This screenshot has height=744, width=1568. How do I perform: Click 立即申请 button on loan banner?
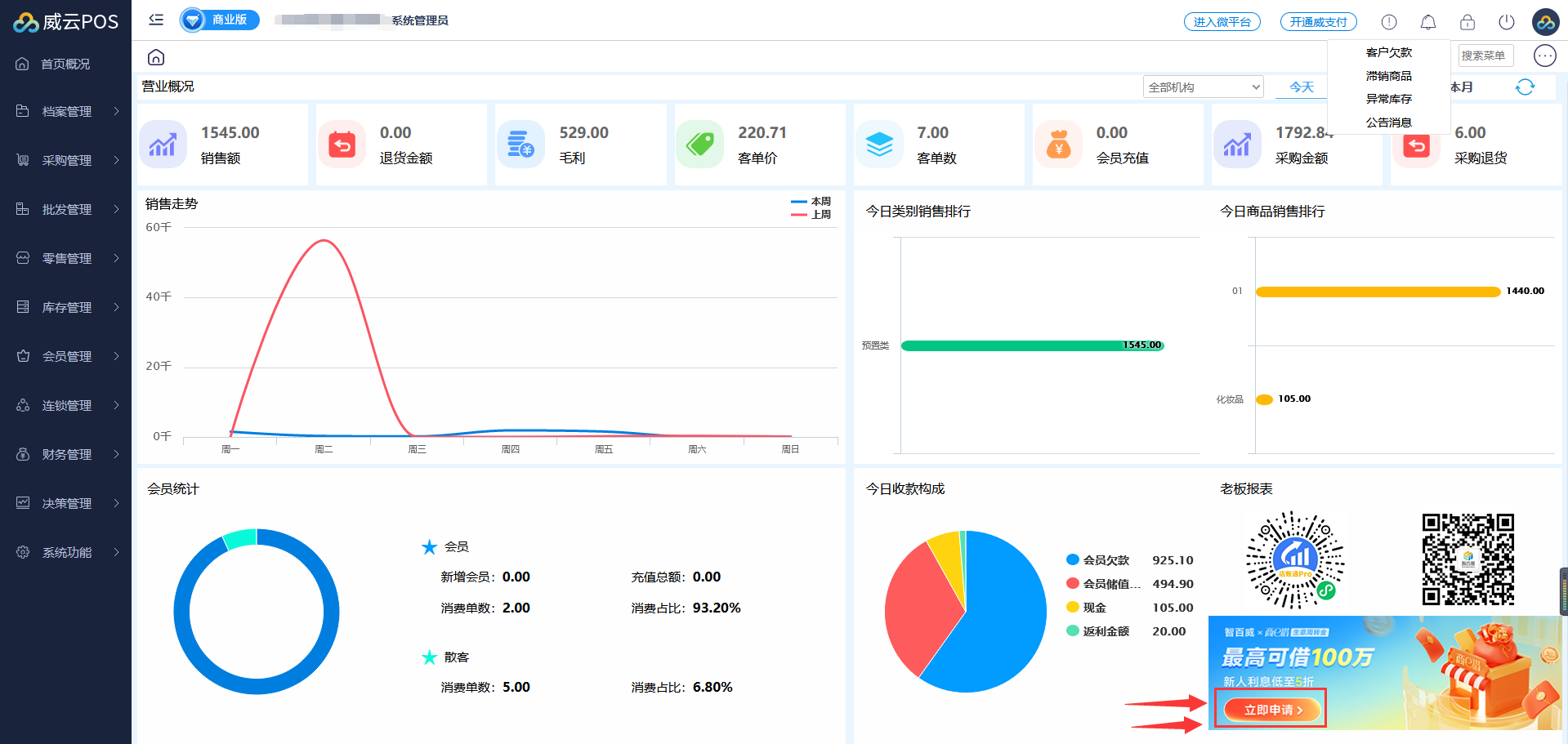[1271, 710]
